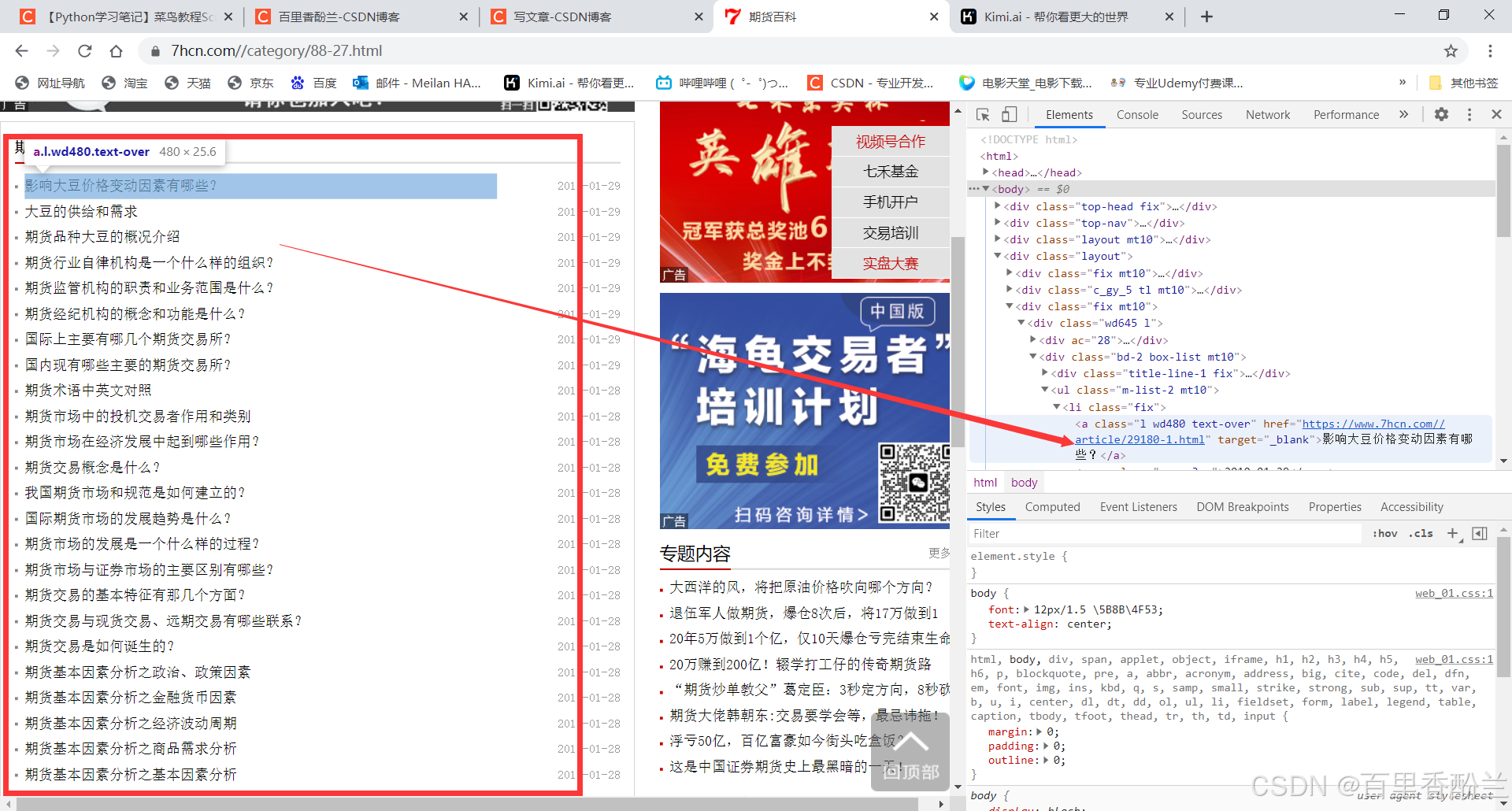Open the 百度 bookmark
This screenshot has width=1512, height=811.
[x=313, y=83]
